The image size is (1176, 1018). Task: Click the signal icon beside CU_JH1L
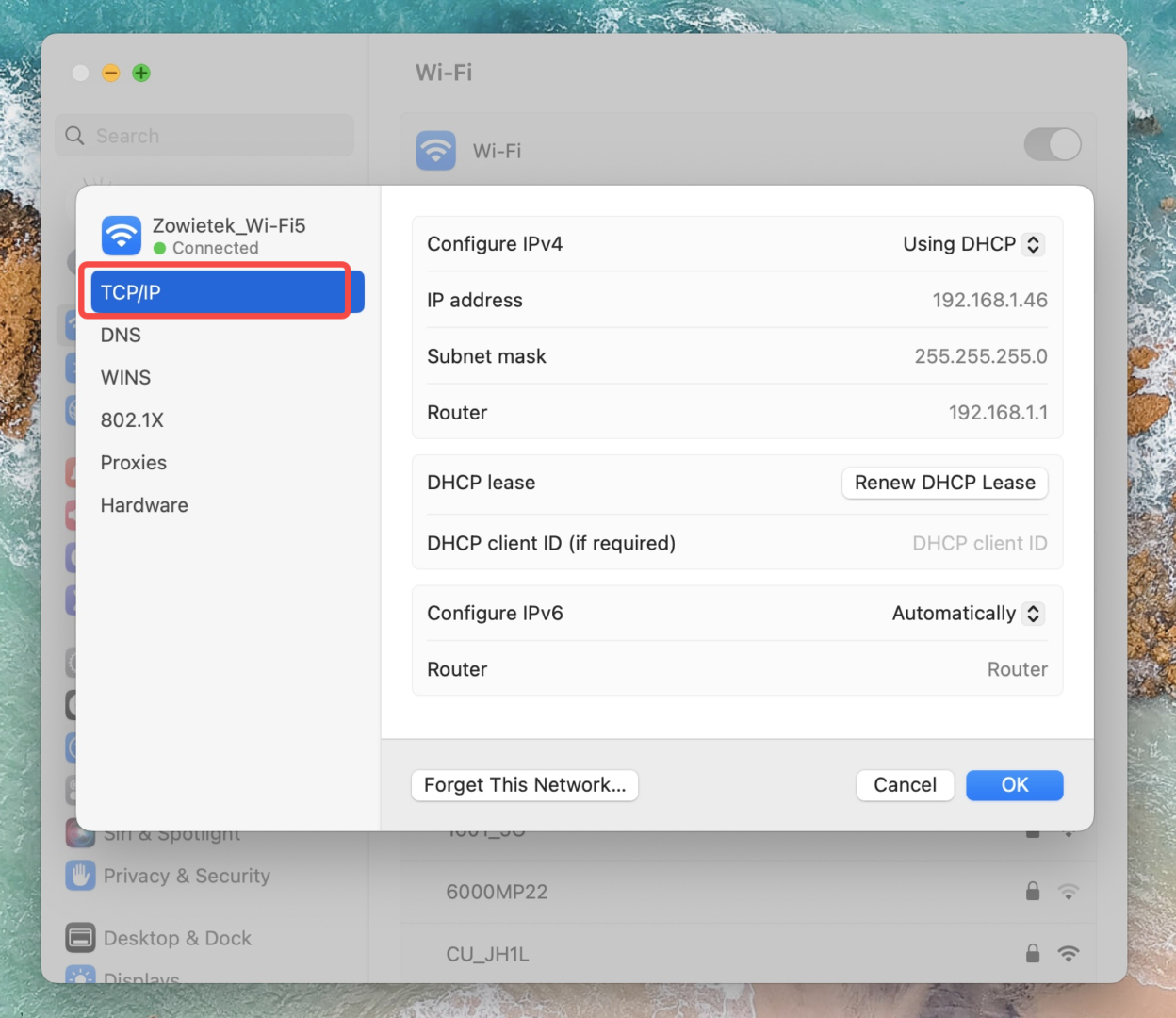[1069, 954]
